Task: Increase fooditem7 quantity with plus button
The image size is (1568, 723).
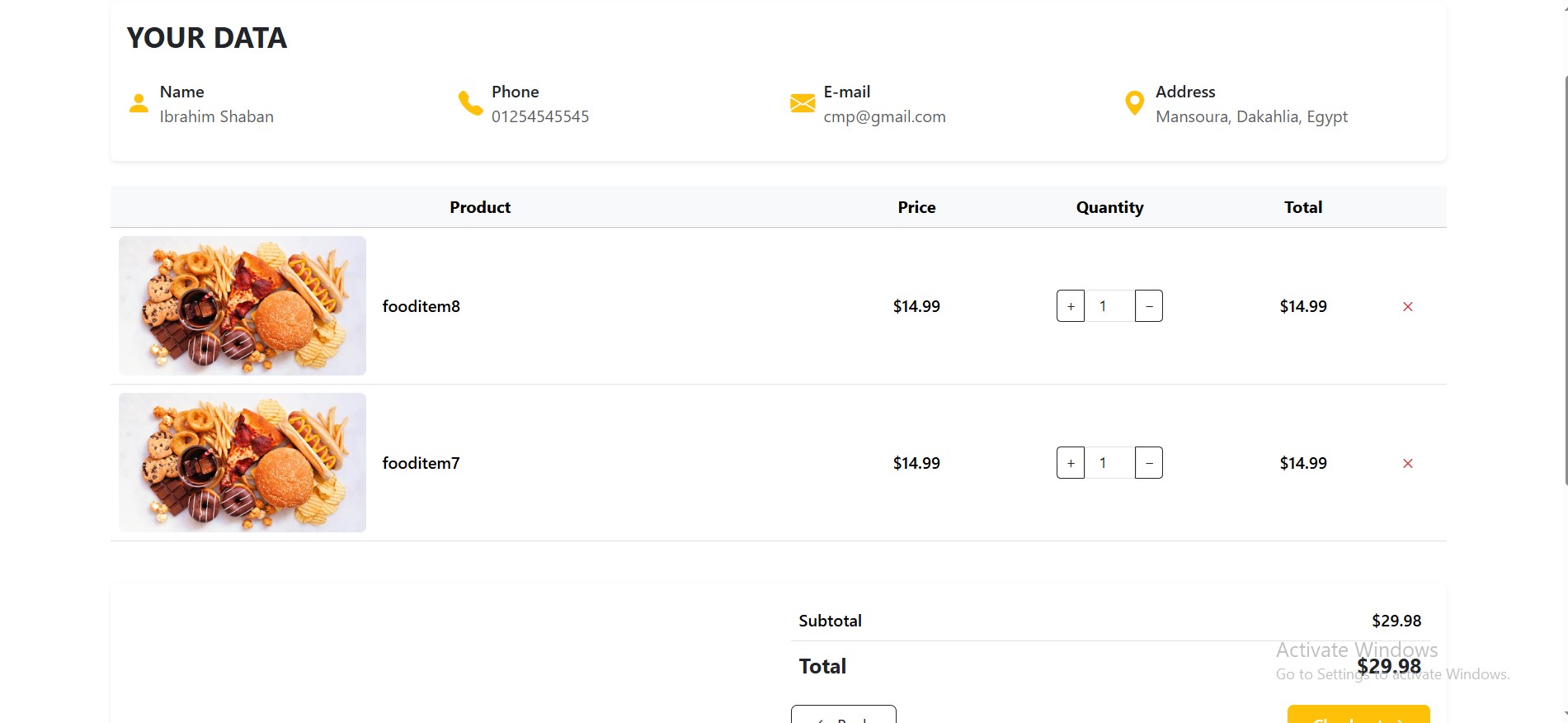Action: [1070, 463]
